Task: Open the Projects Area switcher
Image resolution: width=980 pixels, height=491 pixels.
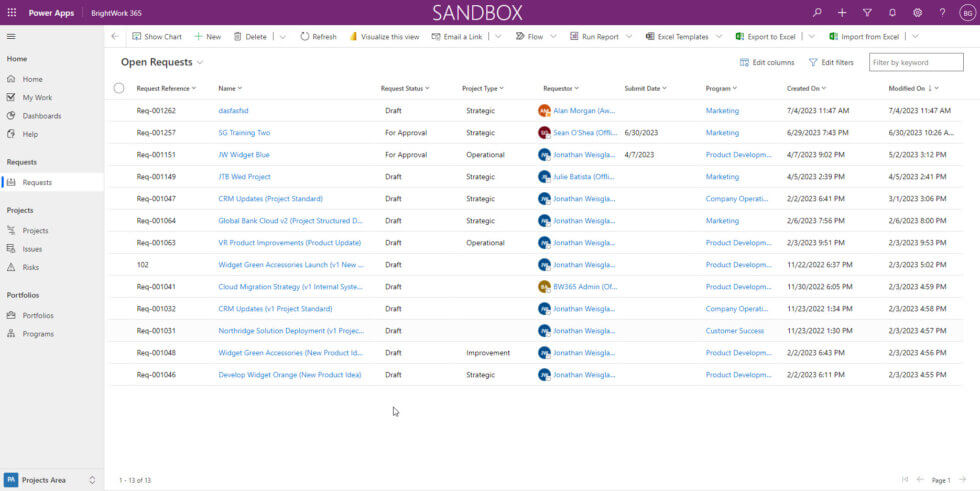Action: click(52, 480)
